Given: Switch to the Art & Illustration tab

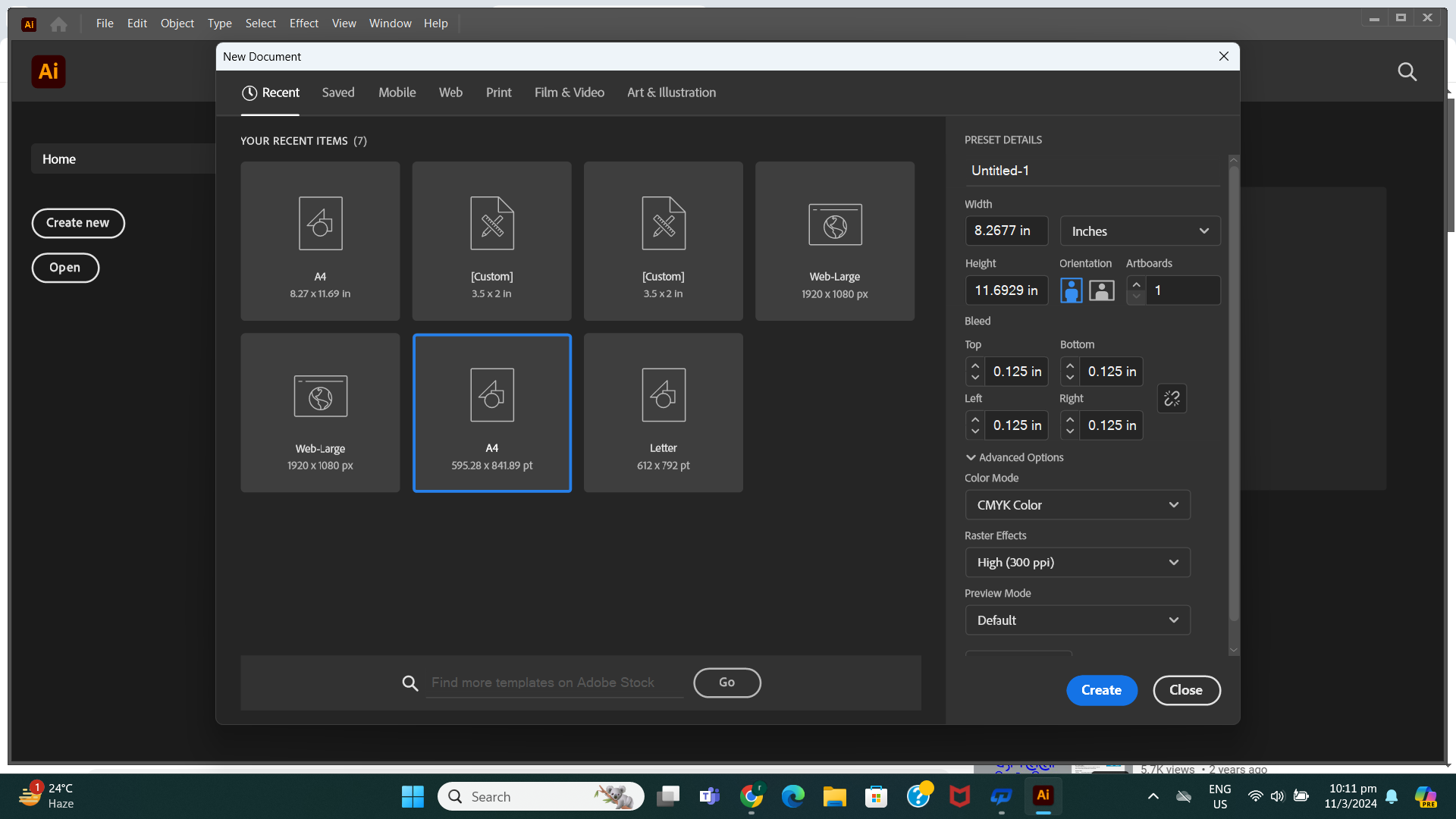Looking at the screenshot, I should (671, 93).
